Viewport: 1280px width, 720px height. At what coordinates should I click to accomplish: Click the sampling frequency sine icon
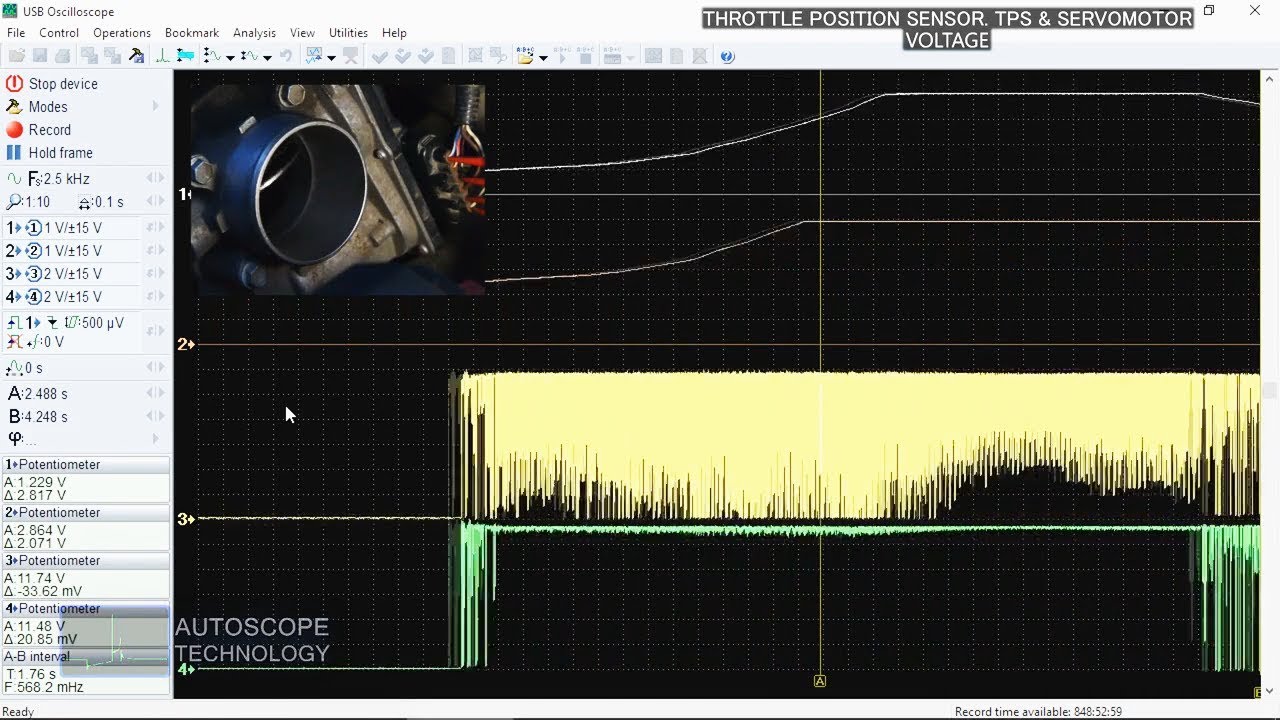coord(14,178)
